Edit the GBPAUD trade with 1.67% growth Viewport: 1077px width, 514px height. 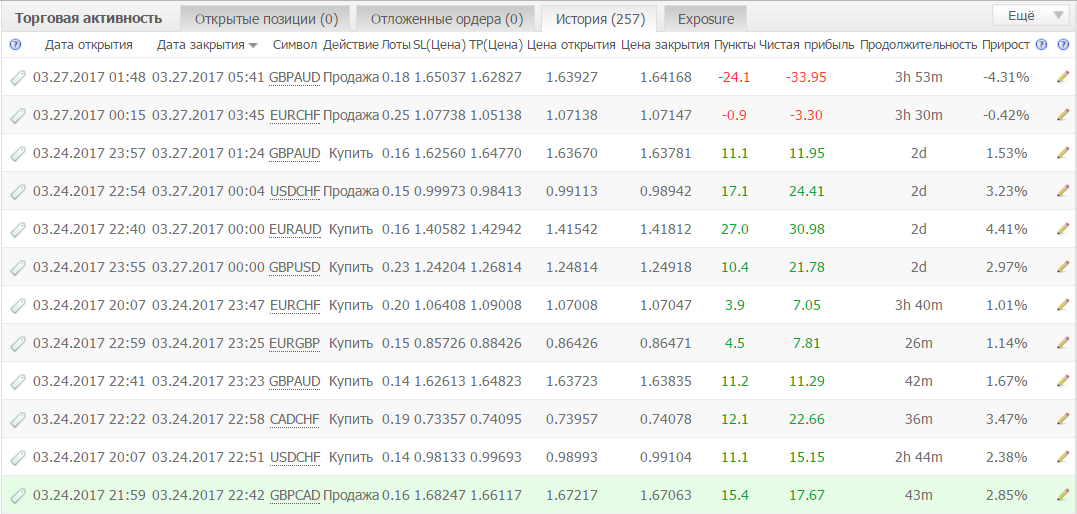point(1063,380)
